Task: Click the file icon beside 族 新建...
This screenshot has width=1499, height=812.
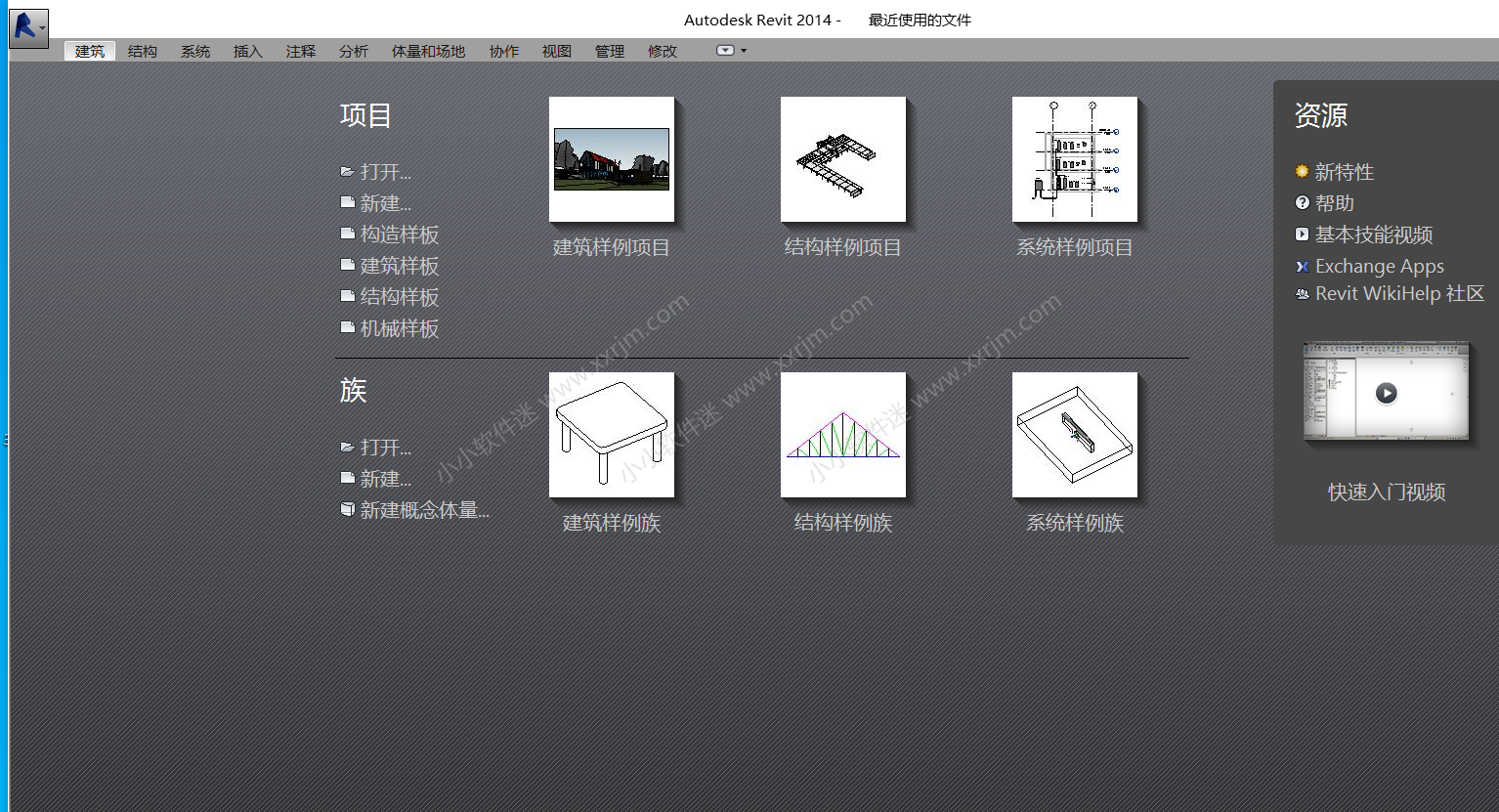Action: [347, 478]
